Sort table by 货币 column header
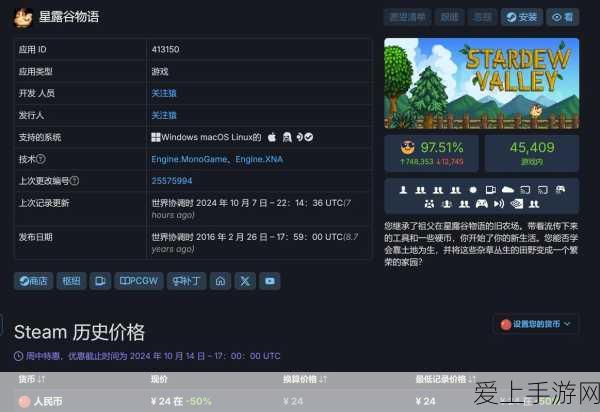Screen dimensions: 600x412 pos(32,379)
